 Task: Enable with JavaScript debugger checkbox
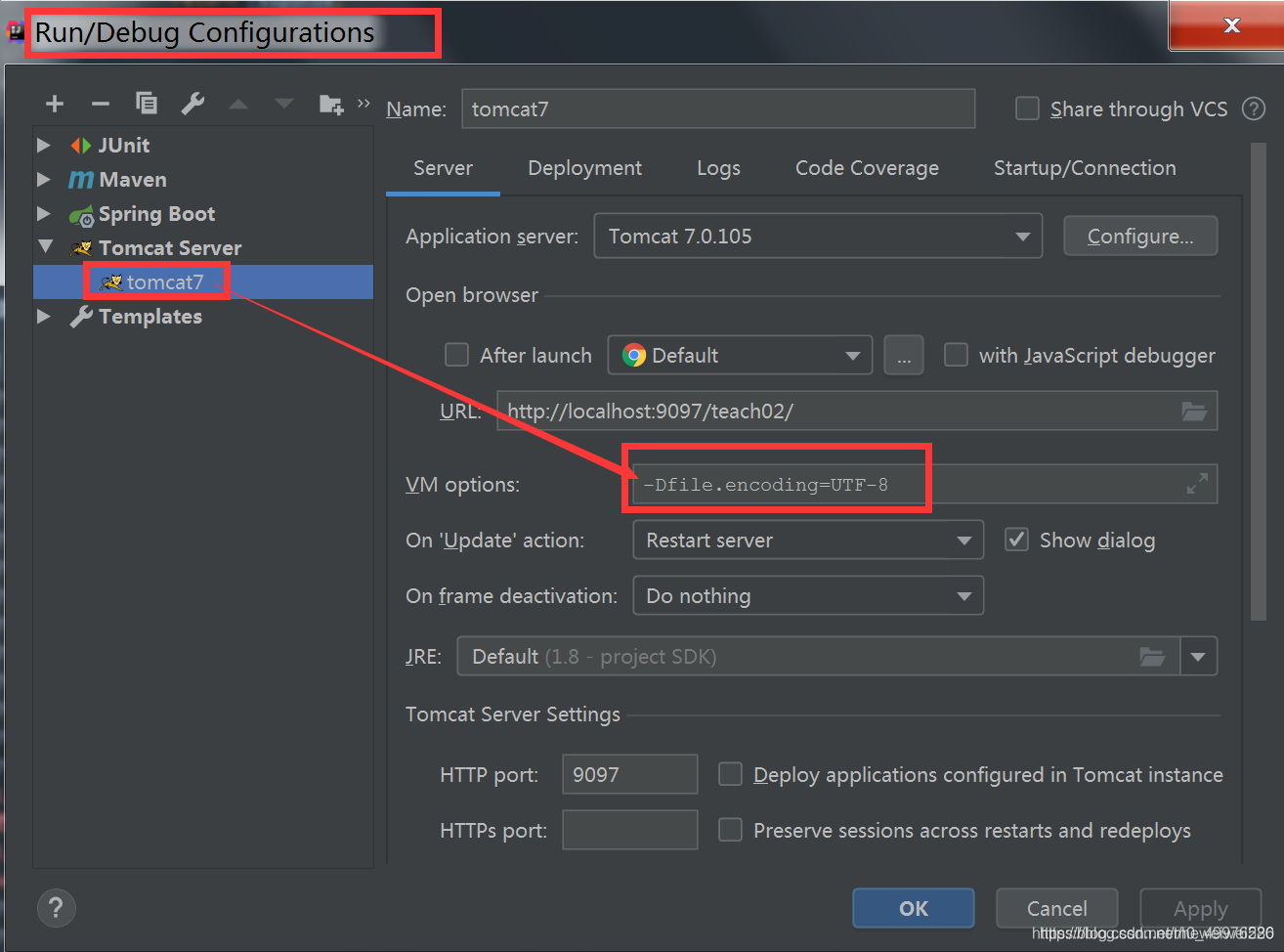tap(956, 355)
